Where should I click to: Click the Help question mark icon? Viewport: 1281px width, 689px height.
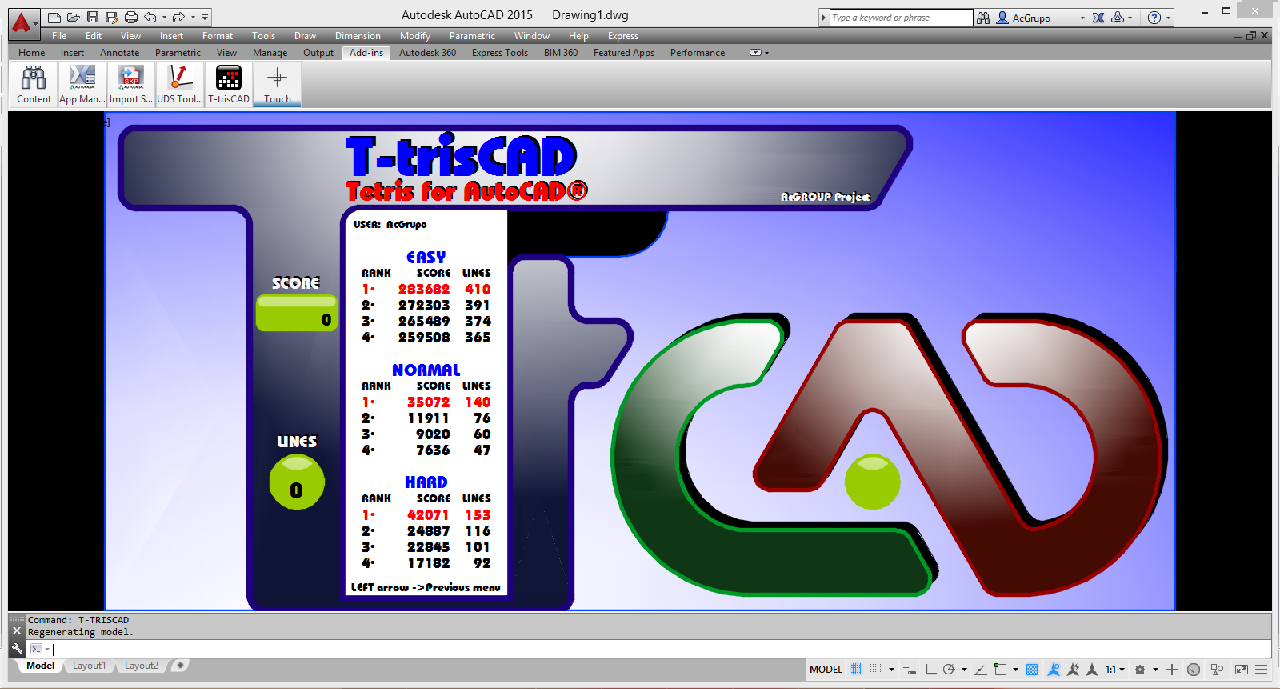point(1155,18)
